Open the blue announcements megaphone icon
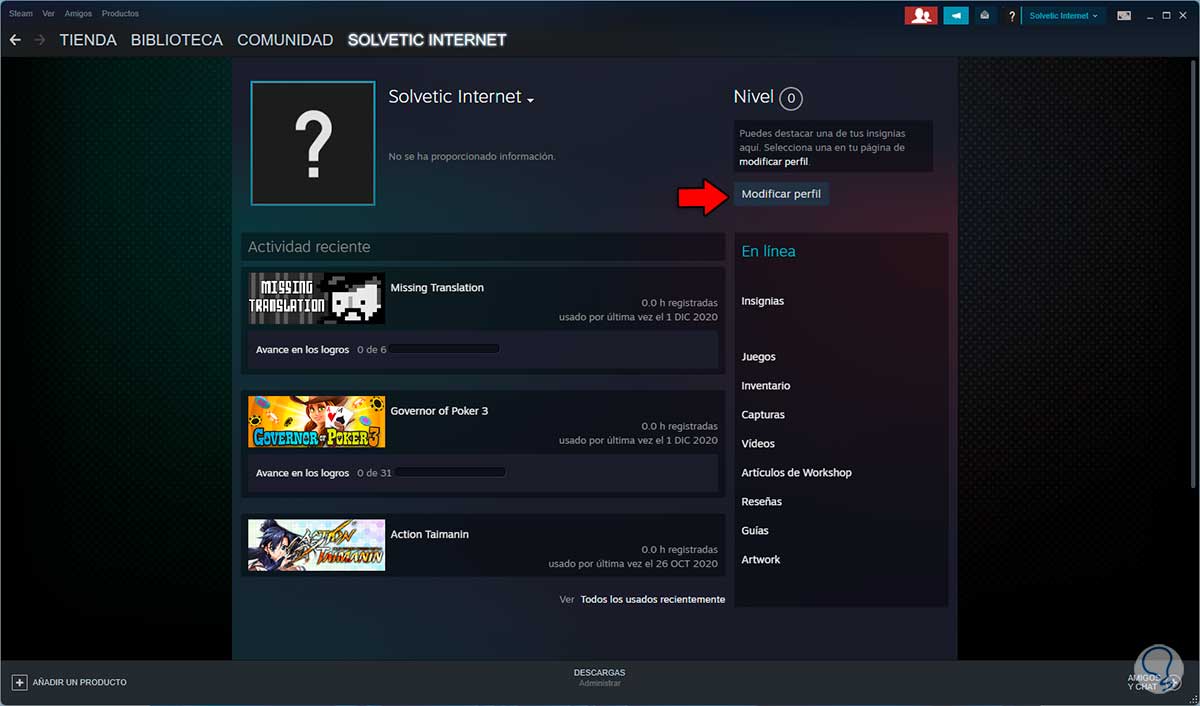The width and height of the screenshot is (1200, 706). click(956, 15)
